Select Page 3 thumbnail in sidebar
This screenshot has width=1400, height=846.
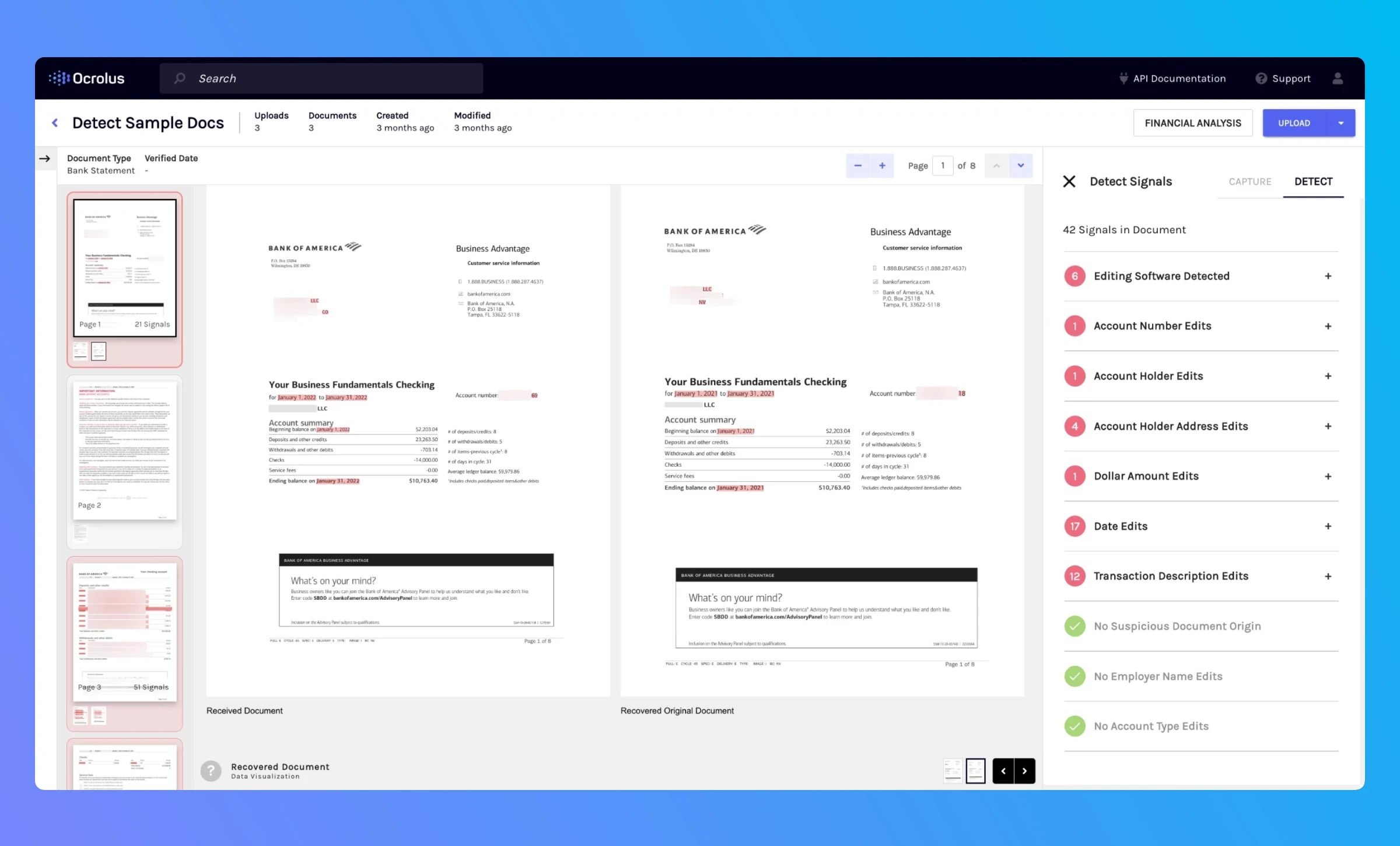pos(124,625)
